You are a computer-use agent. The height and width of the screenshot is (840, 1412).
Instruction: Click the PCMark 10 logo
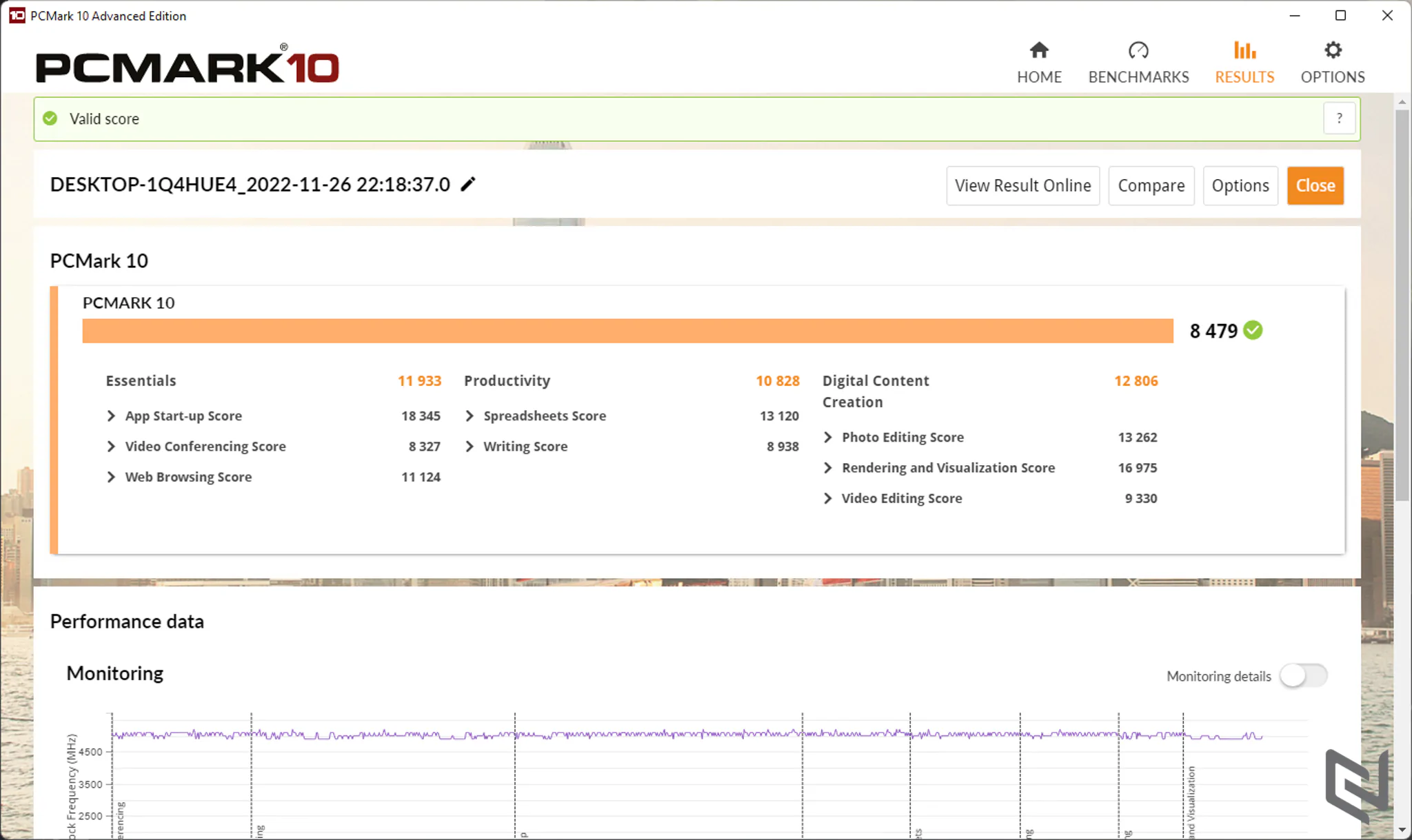click(188, 65)
